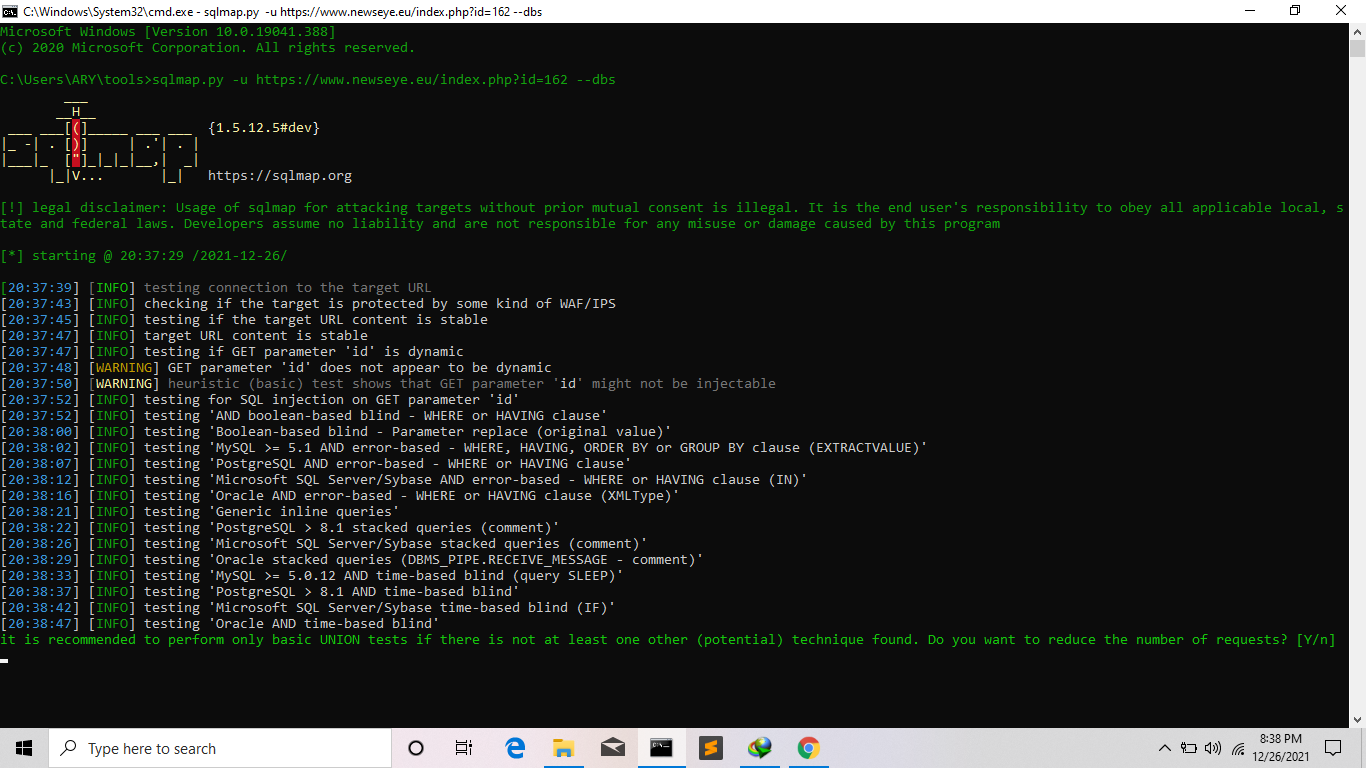Click 'Generic inline queries' test line
The image size is (1366, 768).
click(200, 512)
